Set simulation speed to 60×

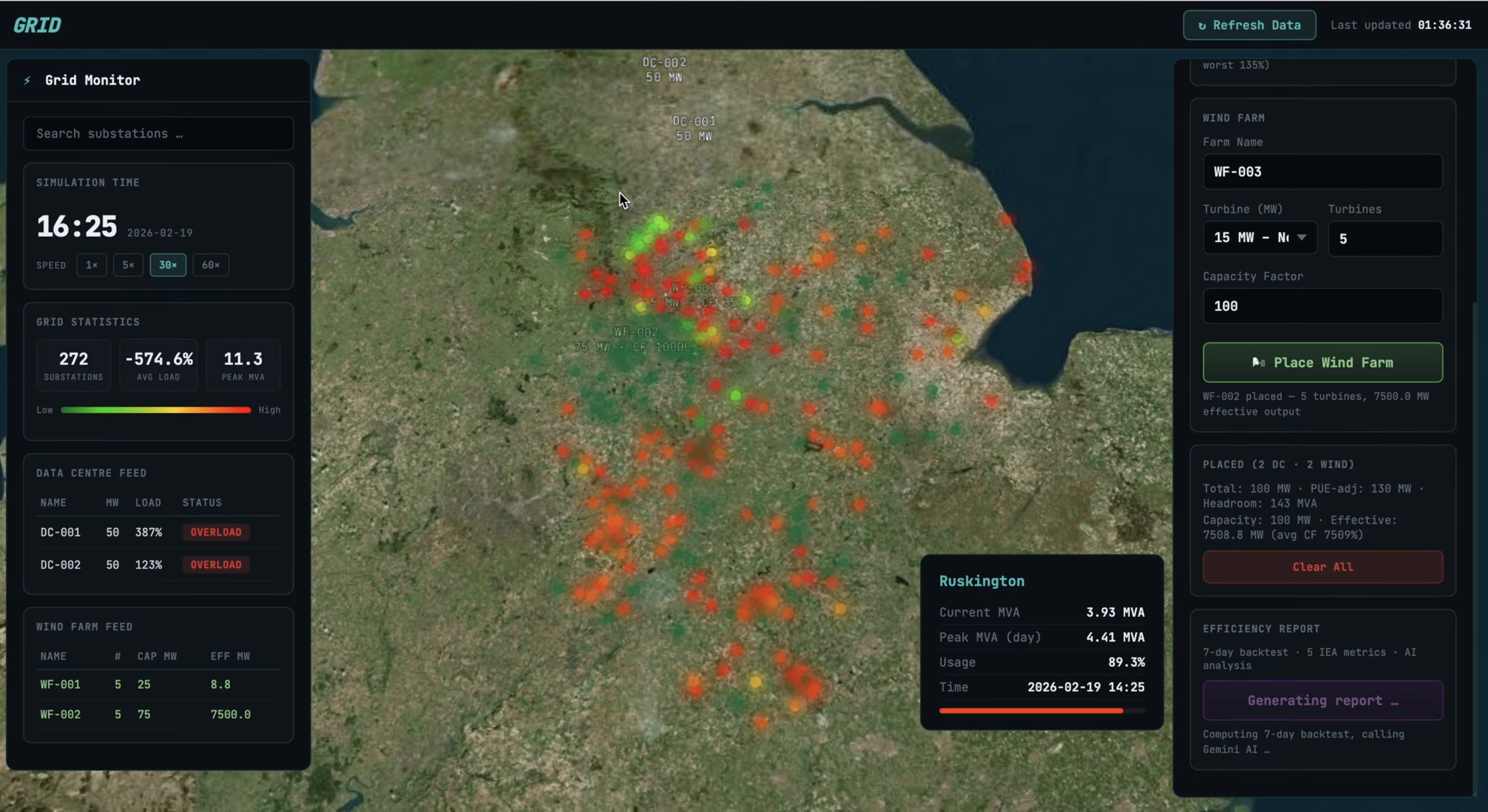click(x=211, y=265)
